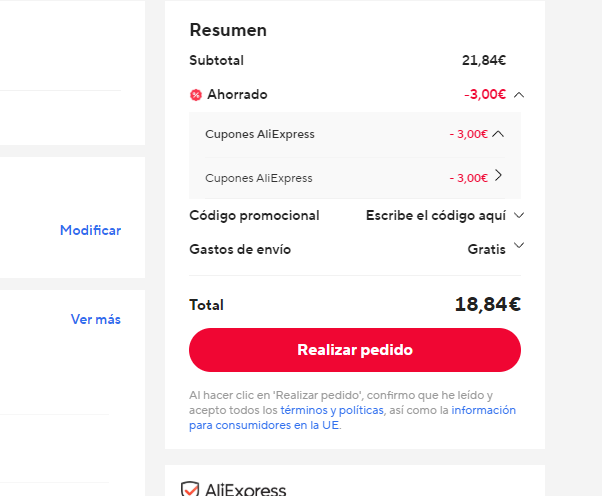The height and width of the screenshot is (496, 602).
Task: Select the second Cupones AliExpress -3,00€ amount
Action: [x=468, y=178]
